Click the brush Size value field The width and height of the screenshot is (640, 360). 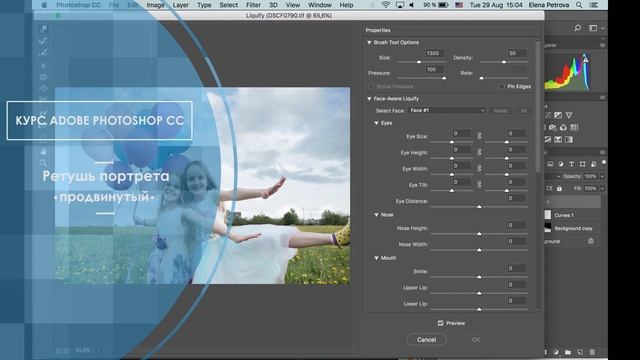(x=434, y=53)
